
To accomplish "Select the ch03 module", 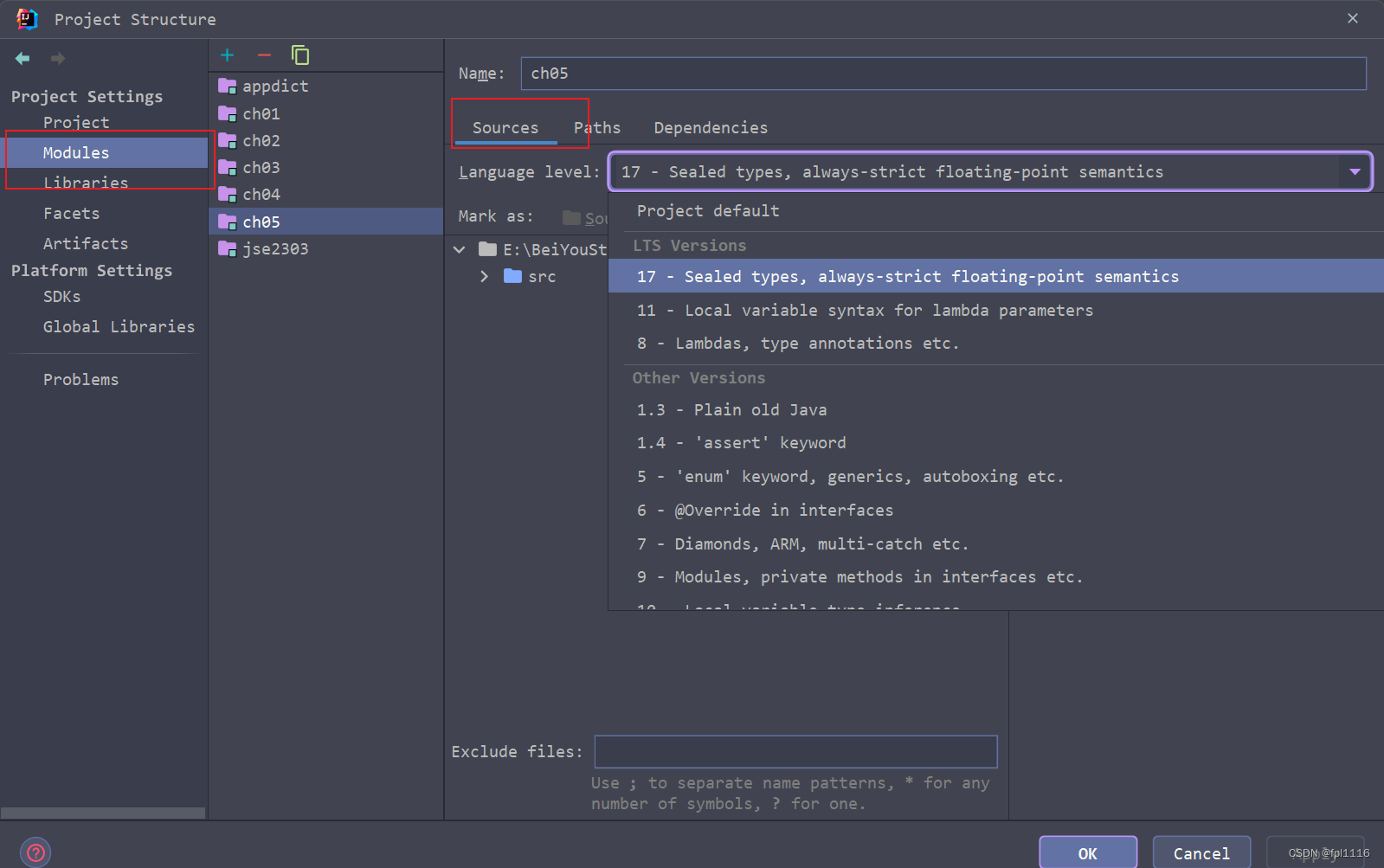I will coord(325,167).
